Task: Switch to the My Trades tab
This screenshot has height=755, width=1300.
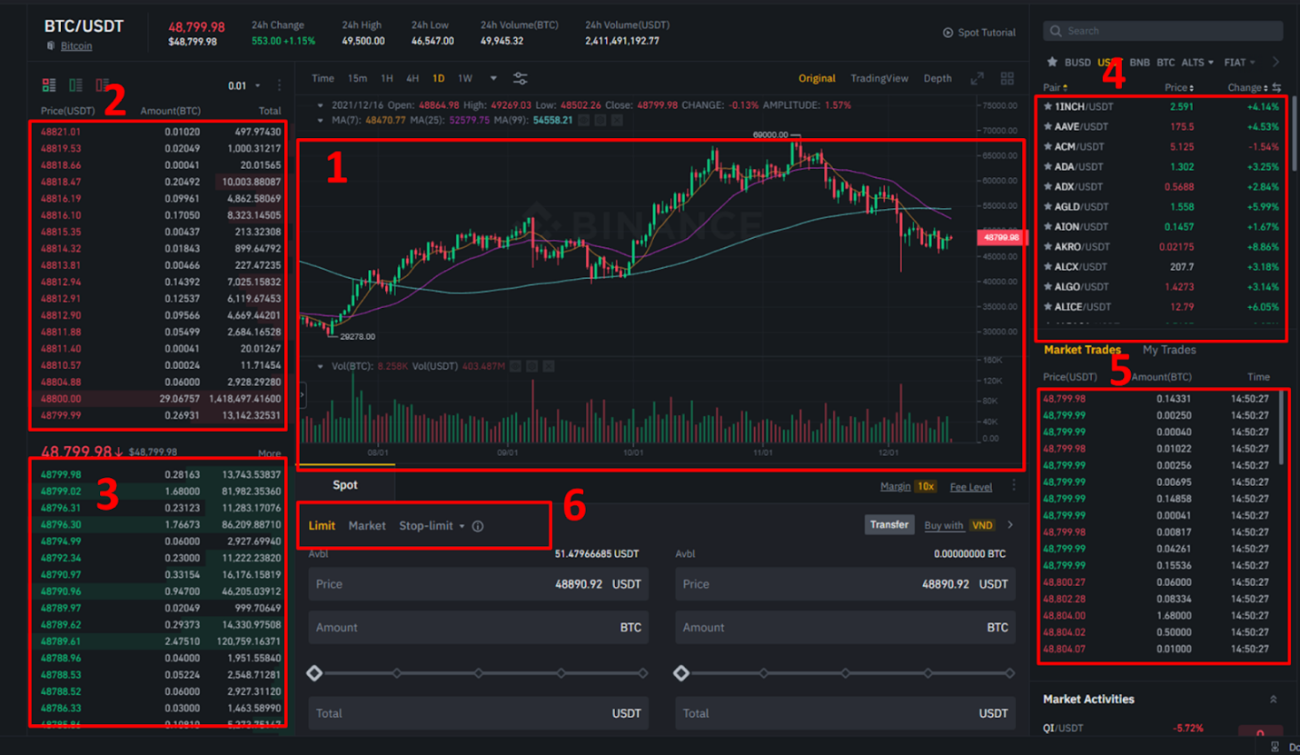Action: tap(1168, 350)
